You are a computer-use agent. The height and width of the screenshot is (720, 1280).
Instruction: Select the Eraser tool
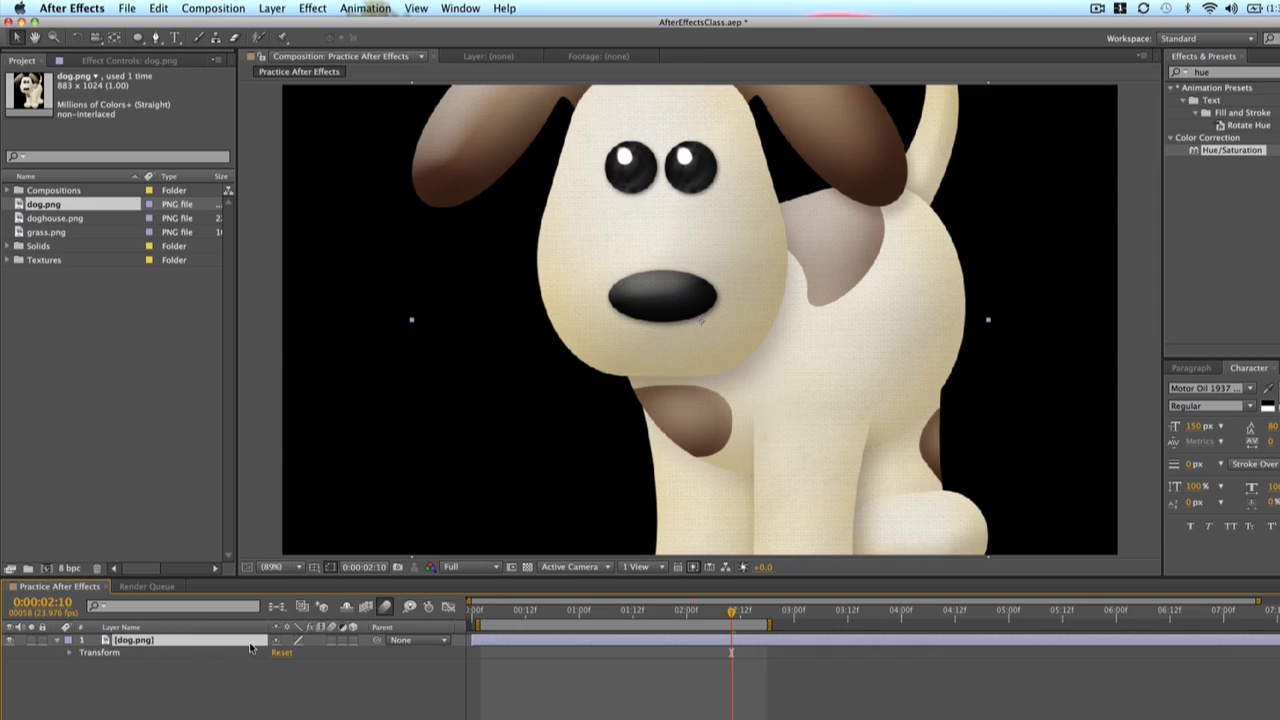pyautogui.click(x=234, y=38)
